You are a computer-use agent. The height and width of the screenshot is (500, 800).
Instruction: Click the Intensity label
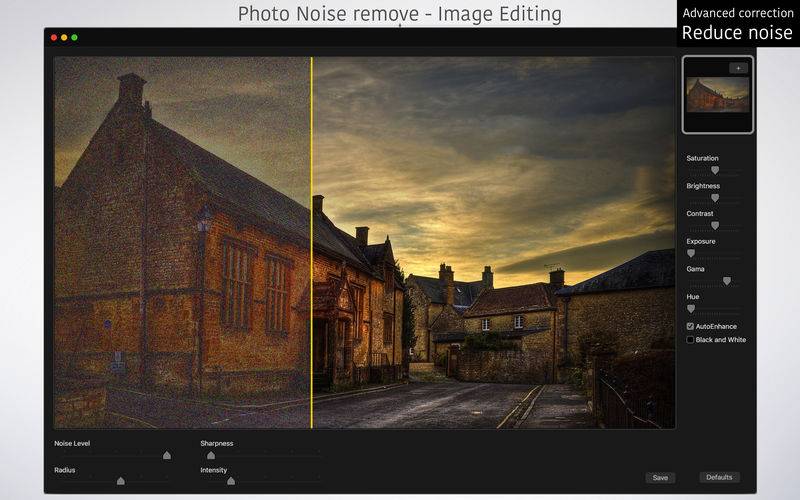coord(214,470)
